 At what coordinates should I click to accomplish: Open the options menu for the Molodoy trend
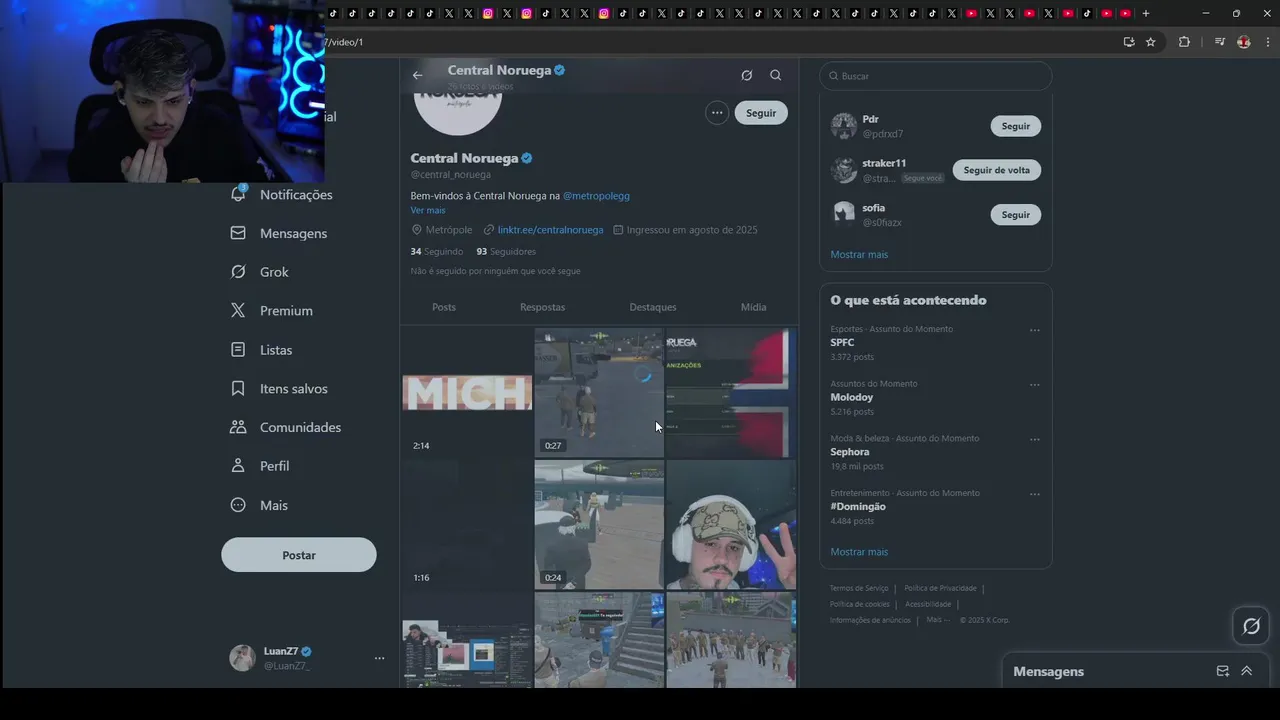click(1035, 385)
